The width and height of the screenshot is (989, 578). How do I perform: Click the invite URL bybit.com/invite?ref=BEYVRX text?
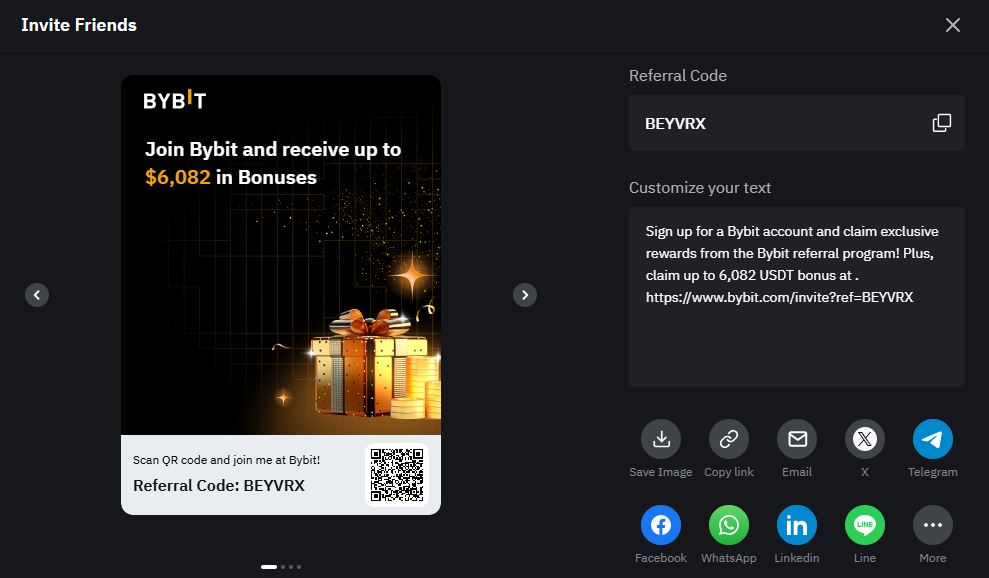(x=779, y=297)
